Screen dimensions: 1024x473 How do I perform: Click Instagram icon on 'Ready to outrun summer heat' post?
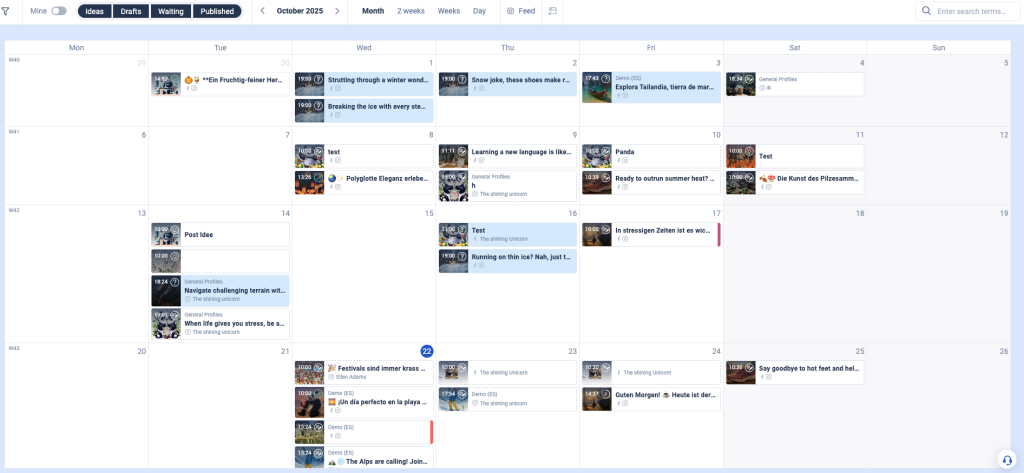click(x=625, y=187)
